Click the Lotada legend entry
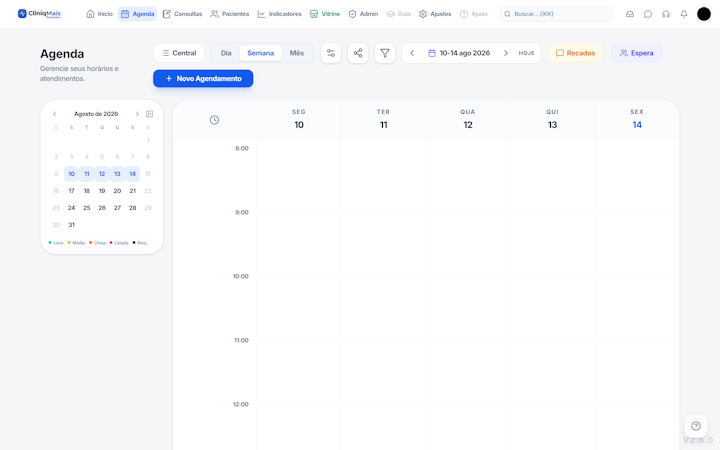 (119, 243)
